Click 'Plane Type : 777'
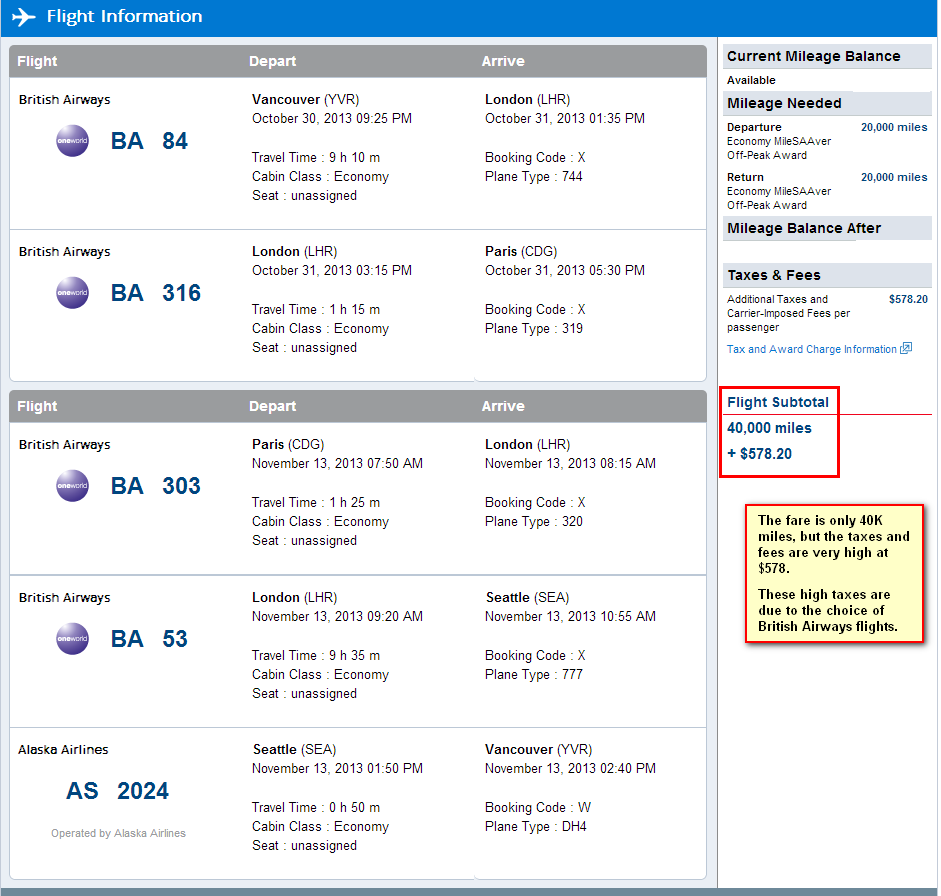 (534, 675)
